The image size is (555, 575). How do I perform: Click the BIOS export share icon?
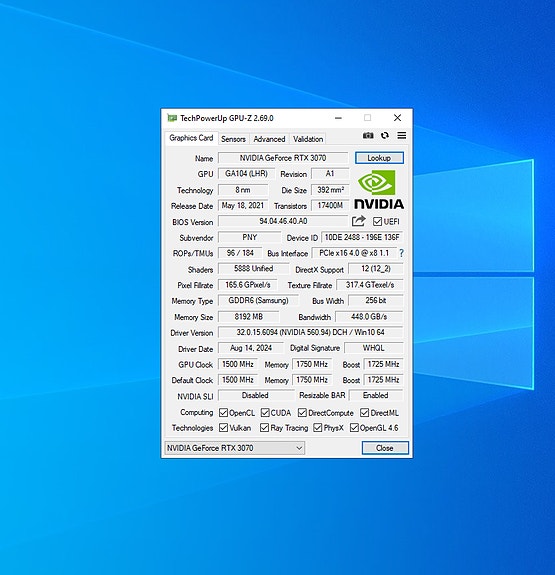[x=358, y=221]
